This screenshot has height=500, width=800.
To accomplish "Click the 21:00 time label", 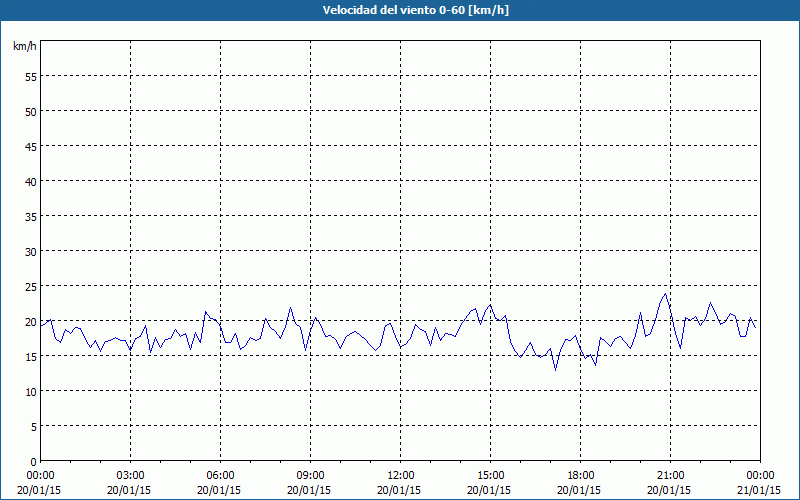I will [670, 476].
